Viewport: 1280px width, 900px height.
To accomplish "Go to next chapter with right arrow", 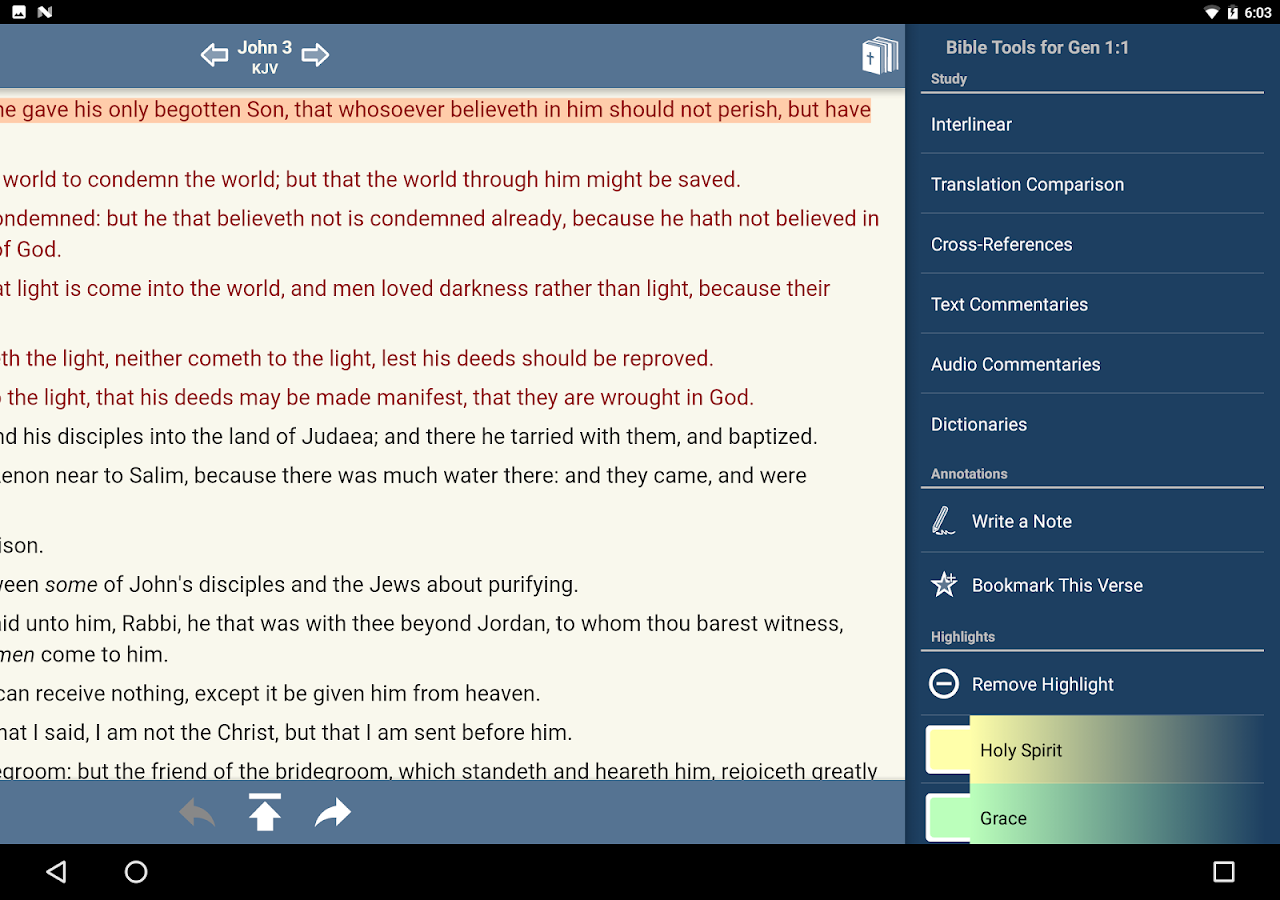I will pos(315,55).
